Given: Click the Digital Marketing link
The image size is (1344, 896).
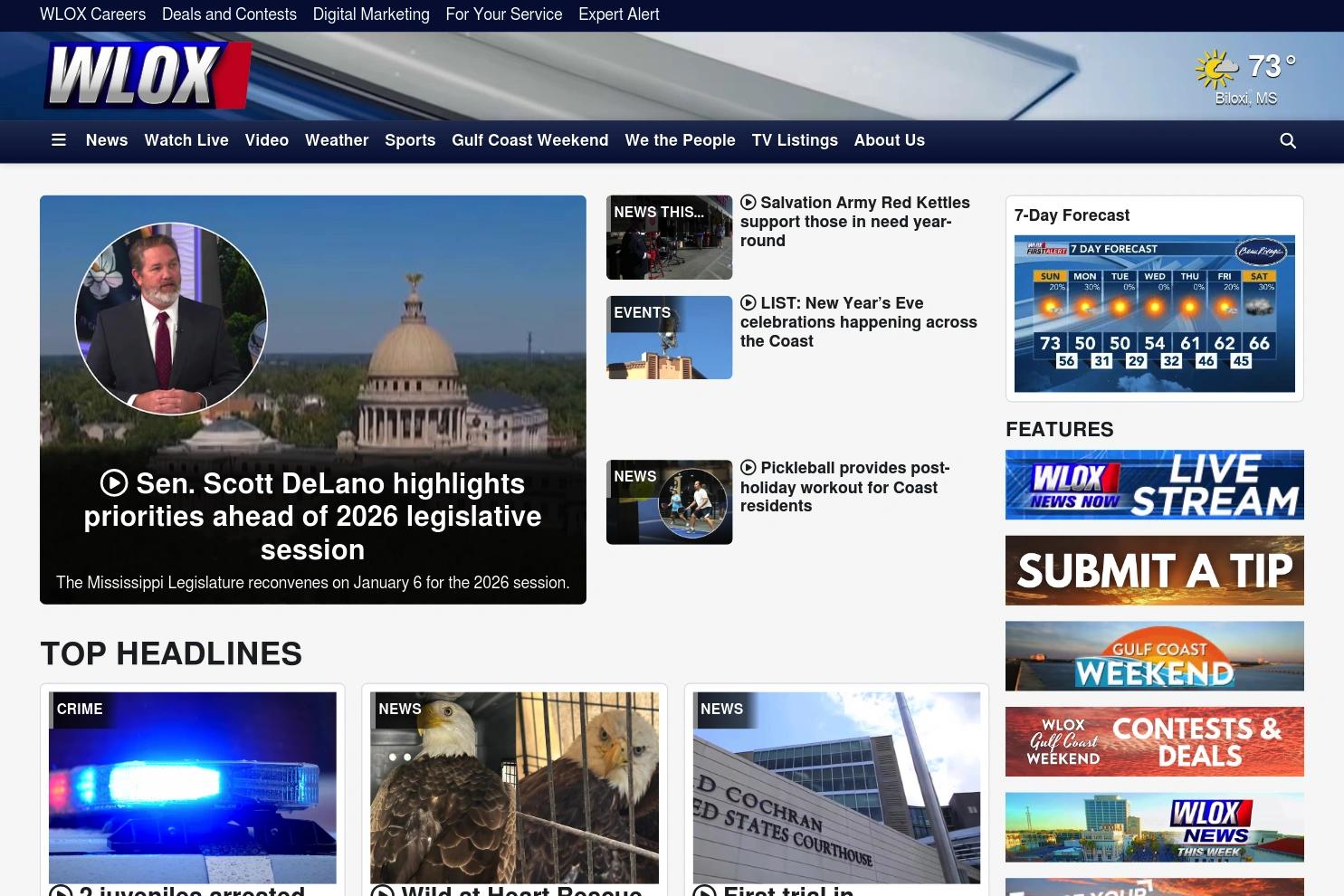Looking at the screenshot, I should point(371,14).
